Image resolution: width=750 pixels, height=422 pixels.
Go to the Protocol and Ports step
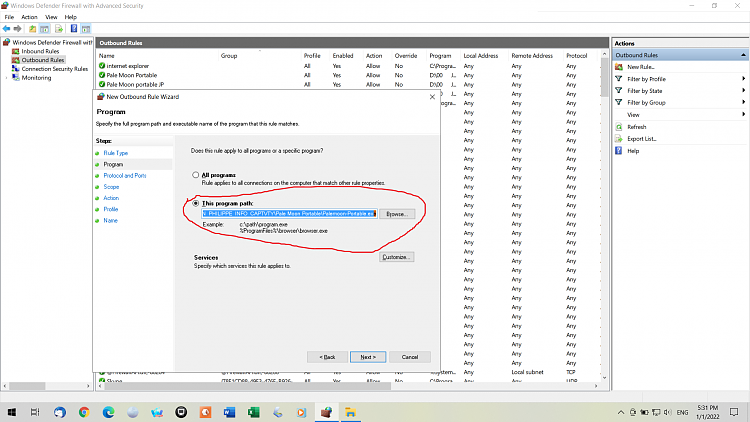[125, 176]
